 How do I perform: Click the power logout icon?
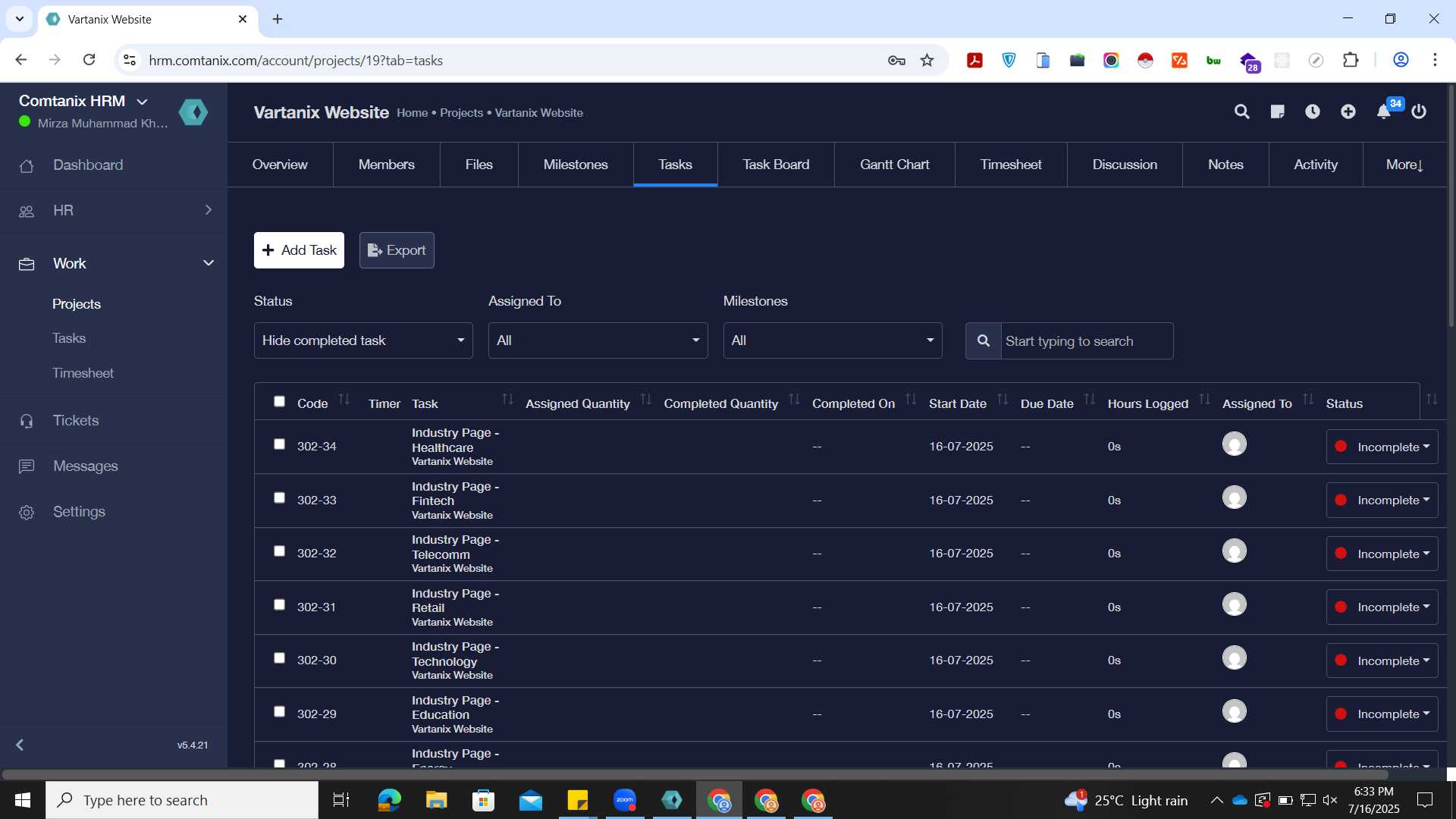pyautogui.click(x=1419, y=112)
